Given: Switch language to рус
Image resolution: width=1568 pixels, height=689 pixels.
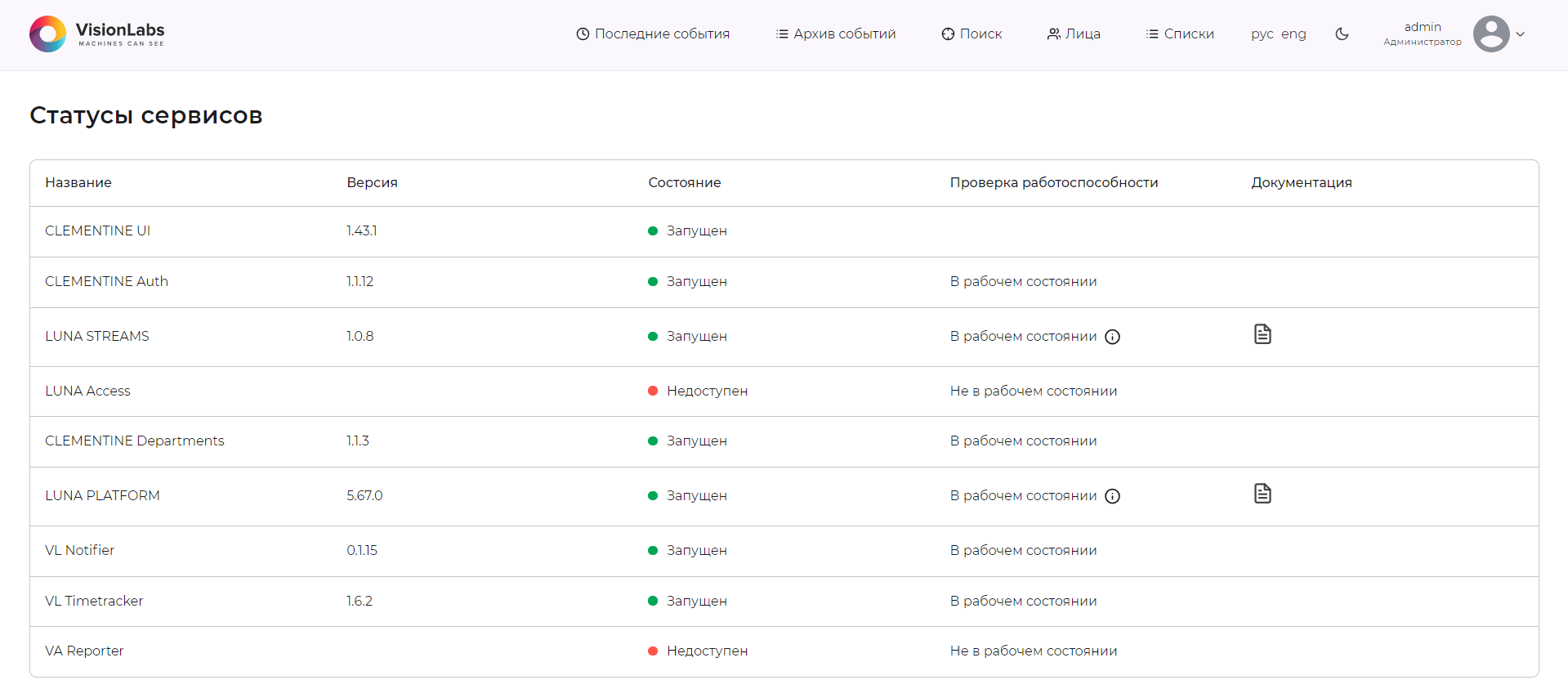Looking at the screenshot, I should pyautogui.click(x=1262, y=34).
